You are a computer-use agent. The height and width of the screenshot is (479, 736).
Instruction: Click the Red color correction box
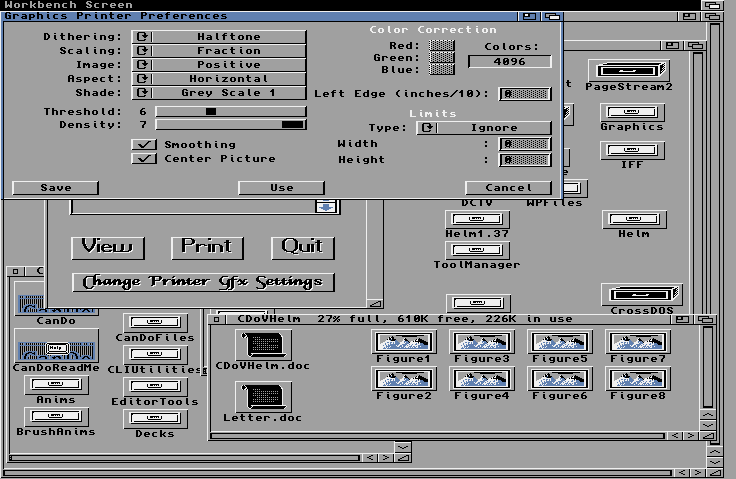(442, 46)
